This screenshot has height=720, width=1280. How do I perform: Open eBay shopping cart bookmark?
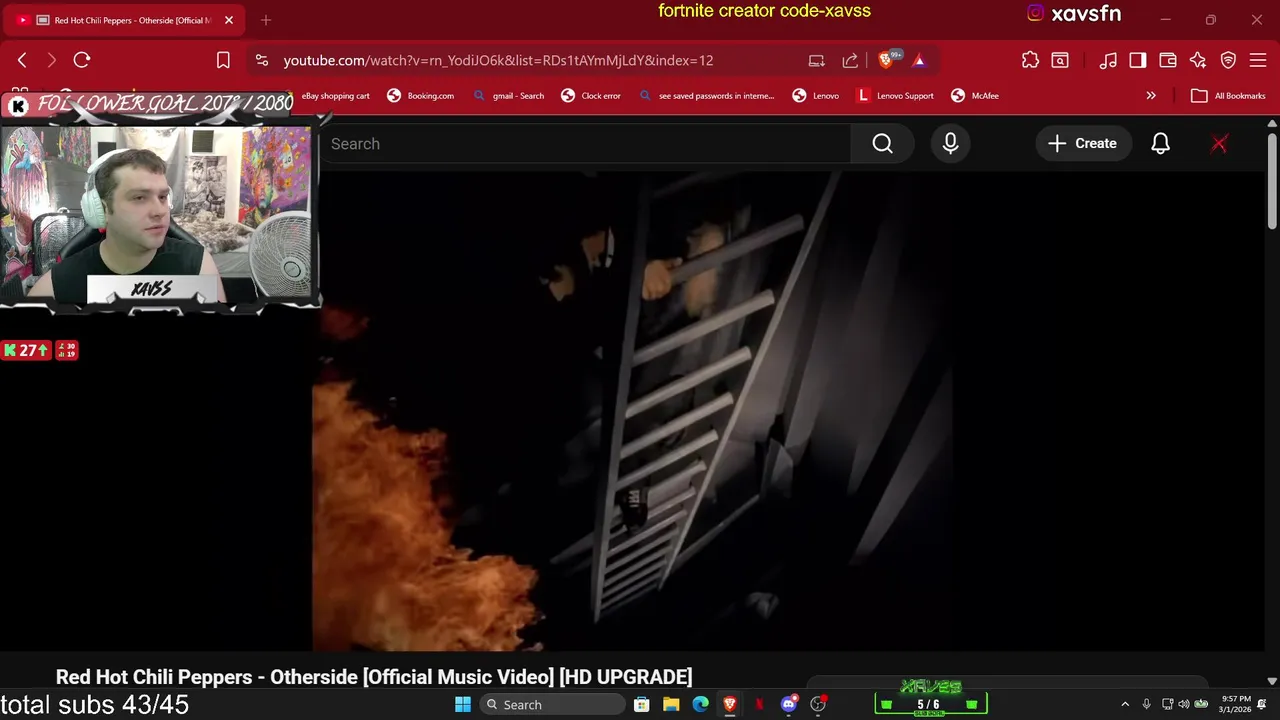(336, 96)
